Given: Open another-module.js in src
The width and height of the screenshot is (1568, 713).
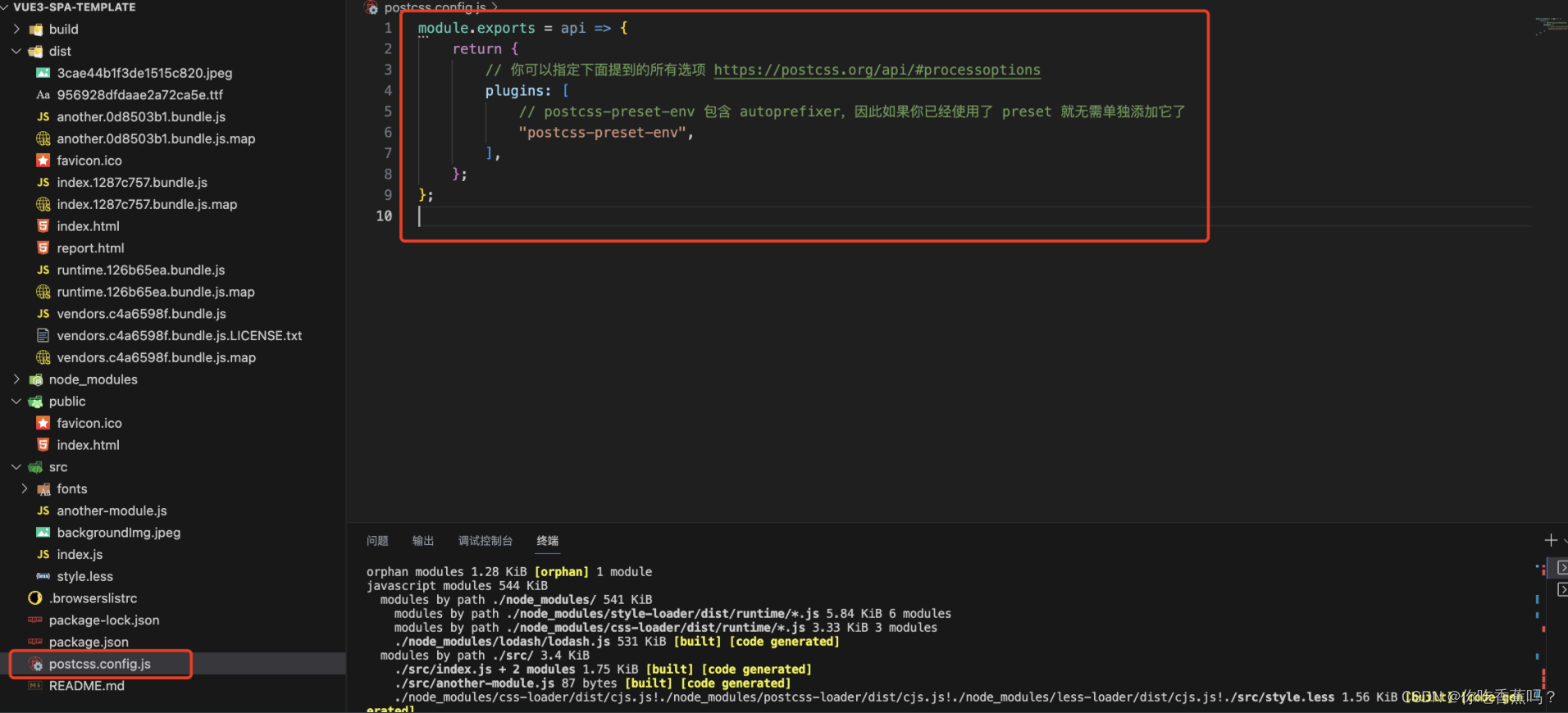Looking at the screenshot, I should (x=112, y=511).
